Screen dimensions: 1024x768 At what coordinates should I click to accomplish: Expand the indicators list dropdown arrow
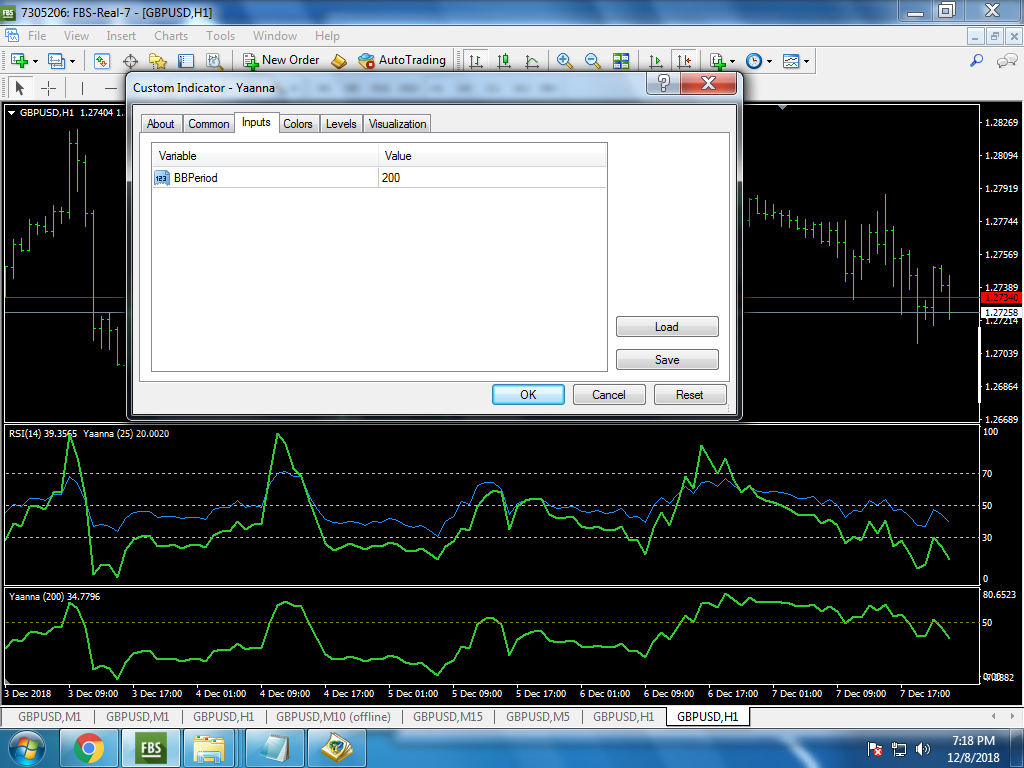click(733, 62)
